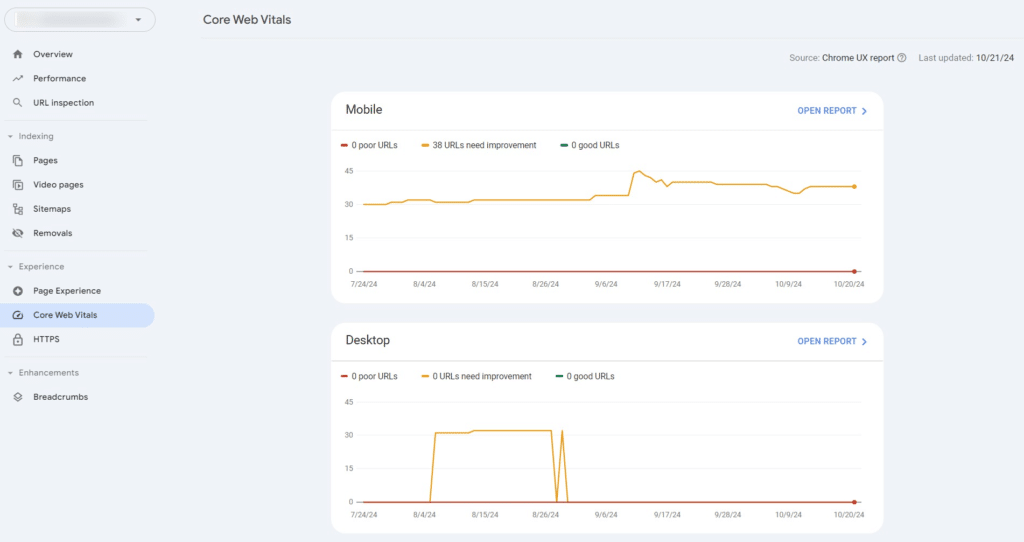This screenshot has height=542, width=1024.
Task: Click the Overview home icon
Action: tap(18, 54)
